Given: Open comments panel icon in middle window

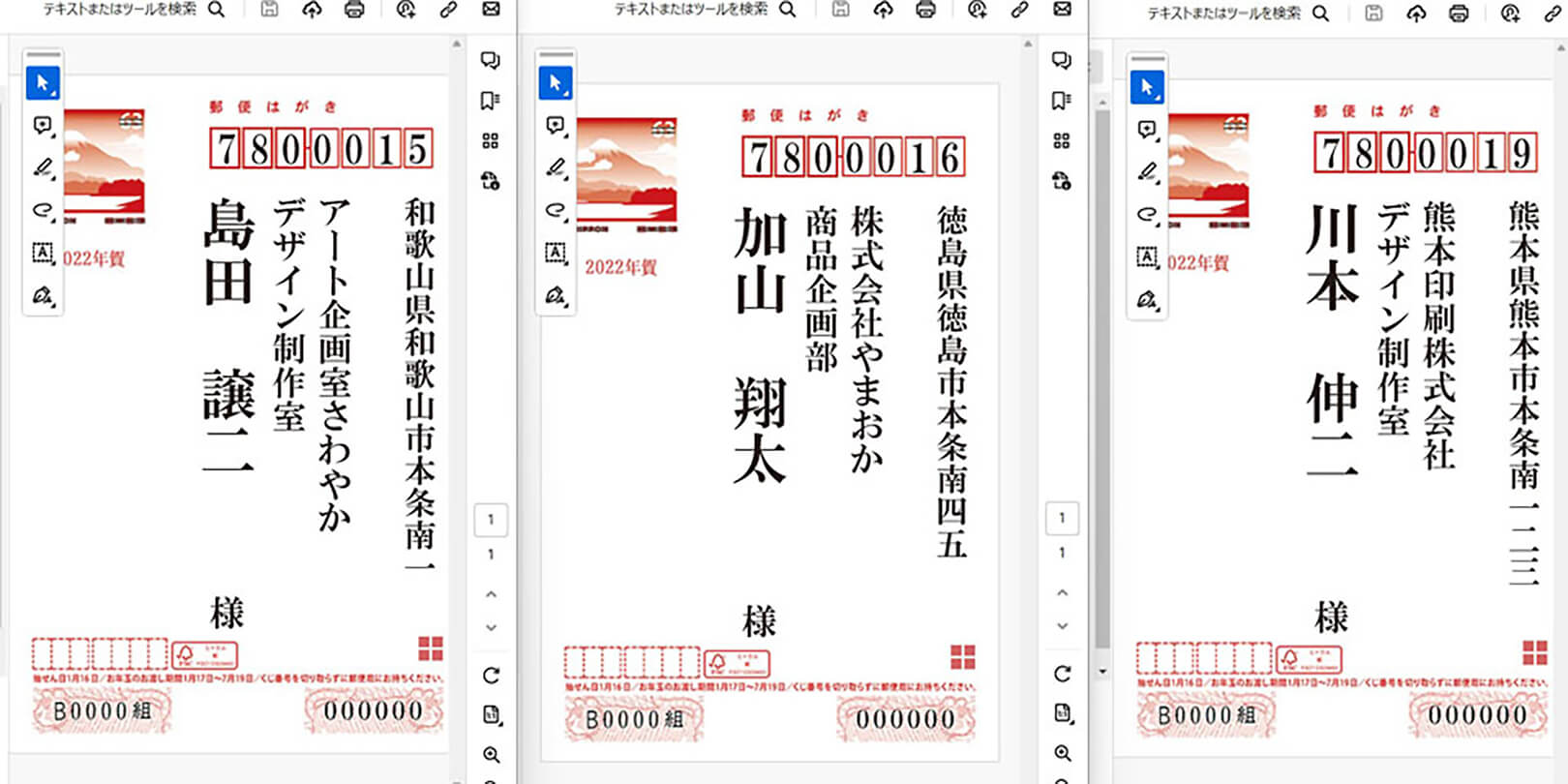Looking at the screenshot, I should pos(1061,61).
